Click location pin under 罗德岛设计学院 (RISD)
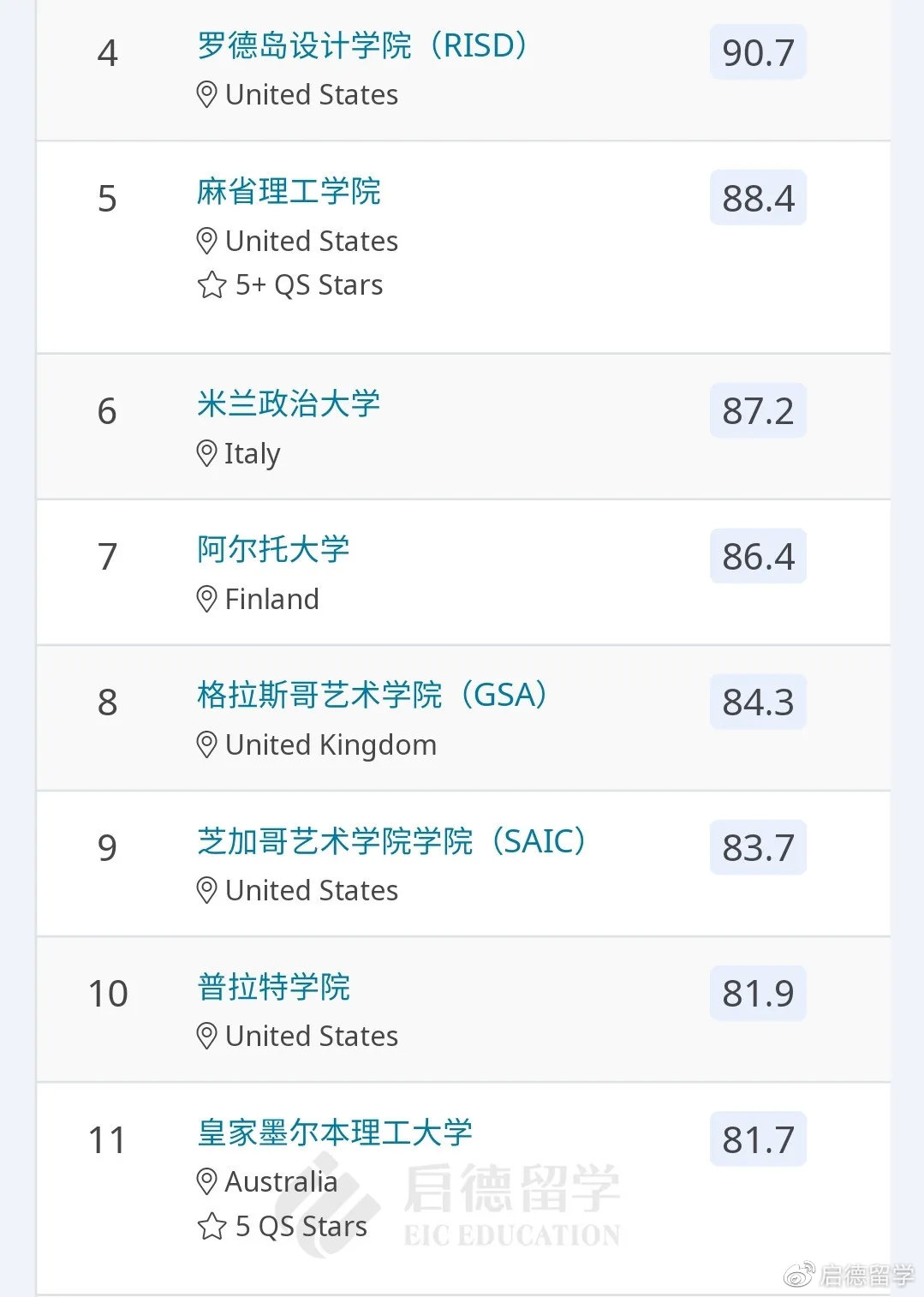The height and width of the screenshot is (1297, 924). click(x=206, y=94)
